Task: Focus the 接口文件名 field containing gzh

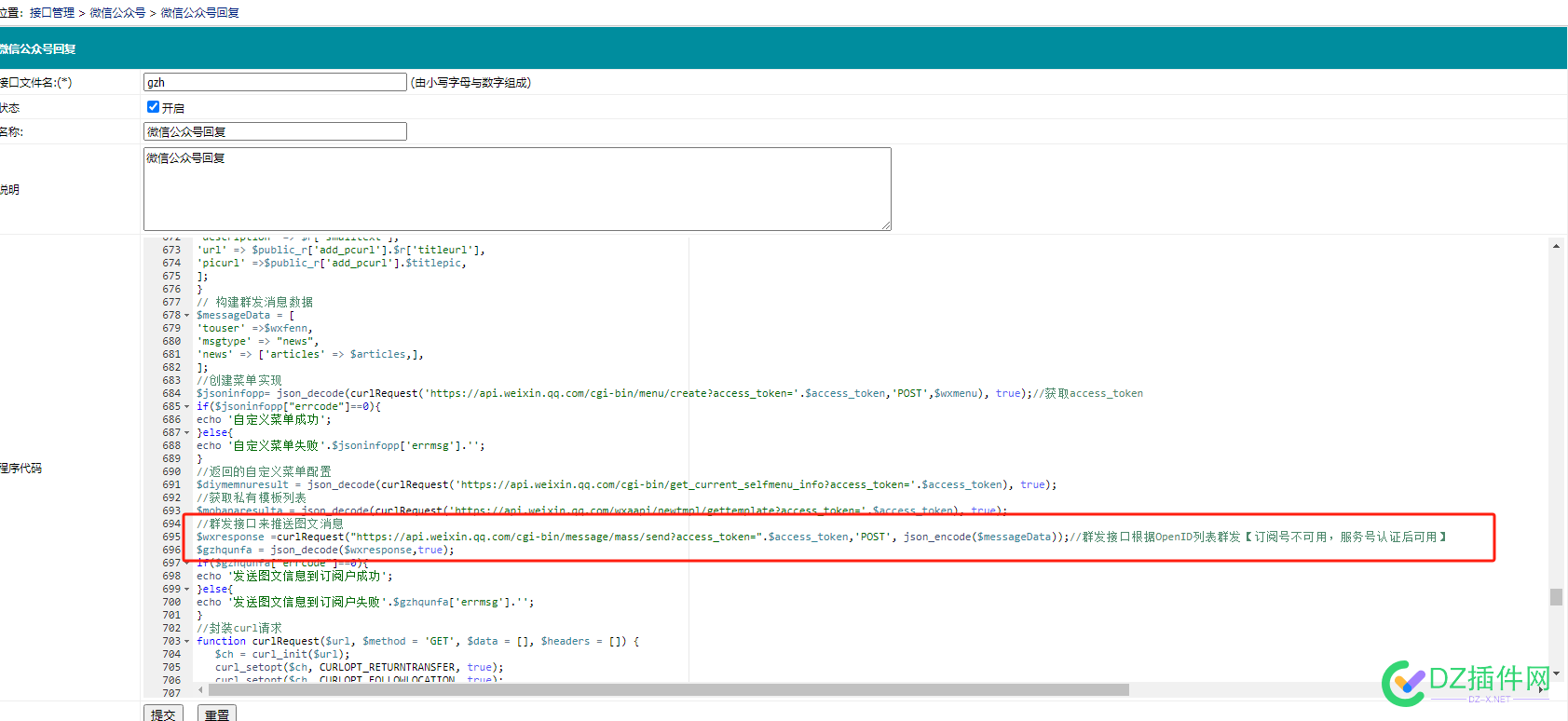Action: [275, 82]
